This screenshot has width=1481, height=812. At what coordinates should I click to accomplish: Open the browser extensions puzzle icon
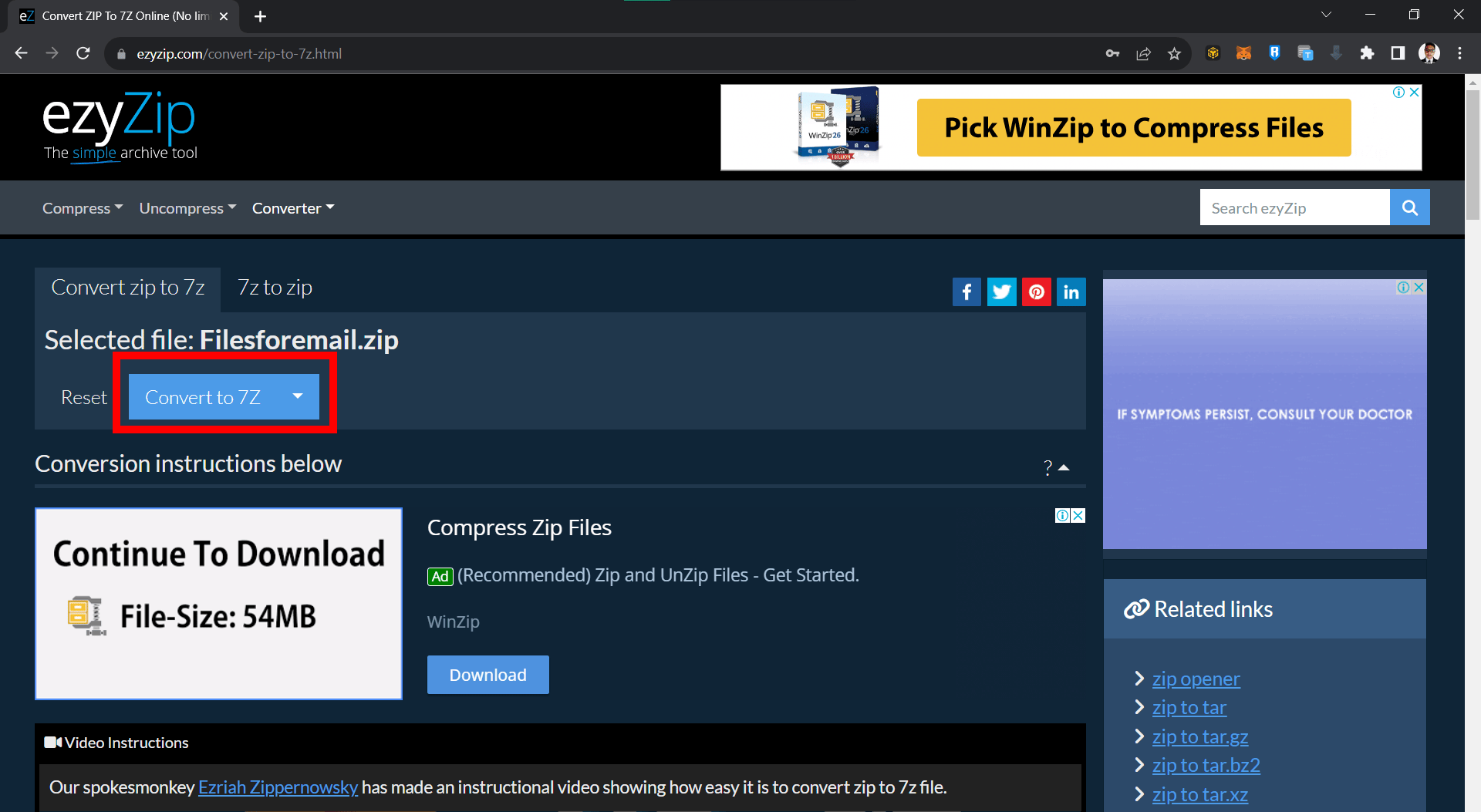click(1368, 53)
